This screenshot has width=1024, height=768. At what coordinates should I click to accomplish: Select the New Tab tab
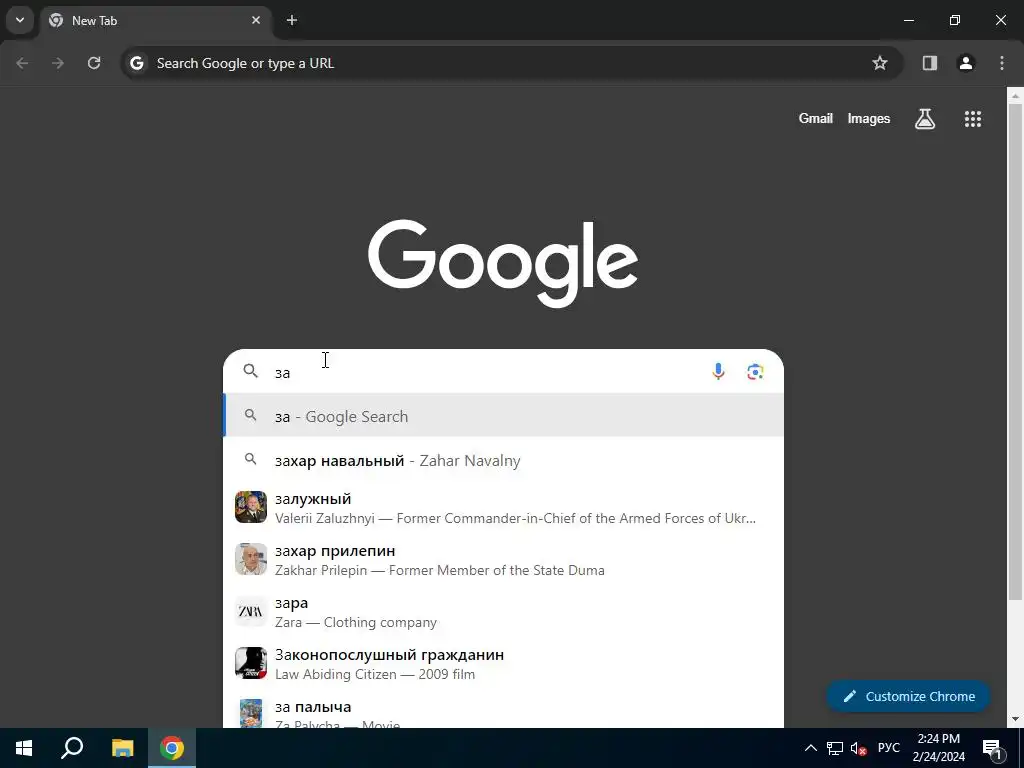pos(155,20)
